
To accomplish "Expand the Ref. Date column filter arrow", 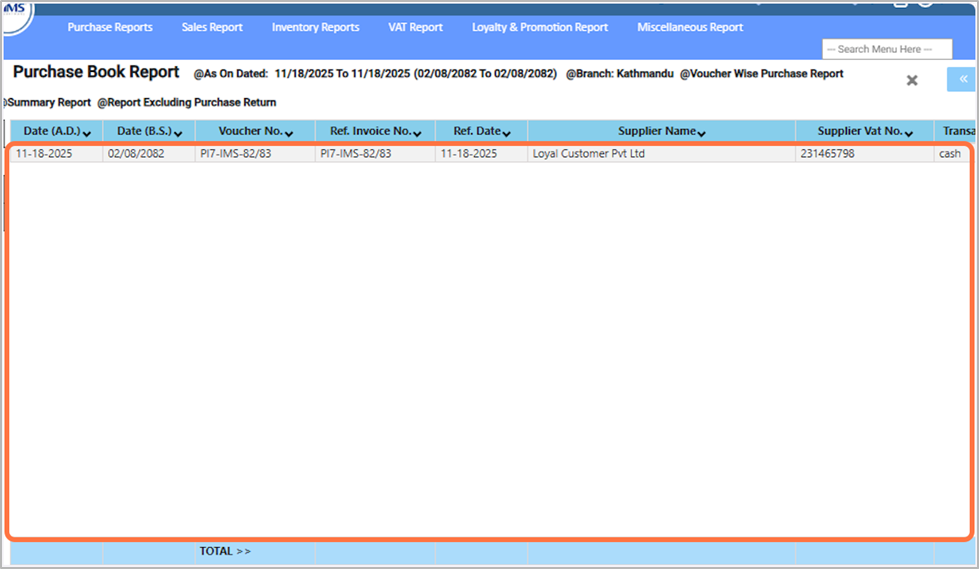I will click(507, 133).
